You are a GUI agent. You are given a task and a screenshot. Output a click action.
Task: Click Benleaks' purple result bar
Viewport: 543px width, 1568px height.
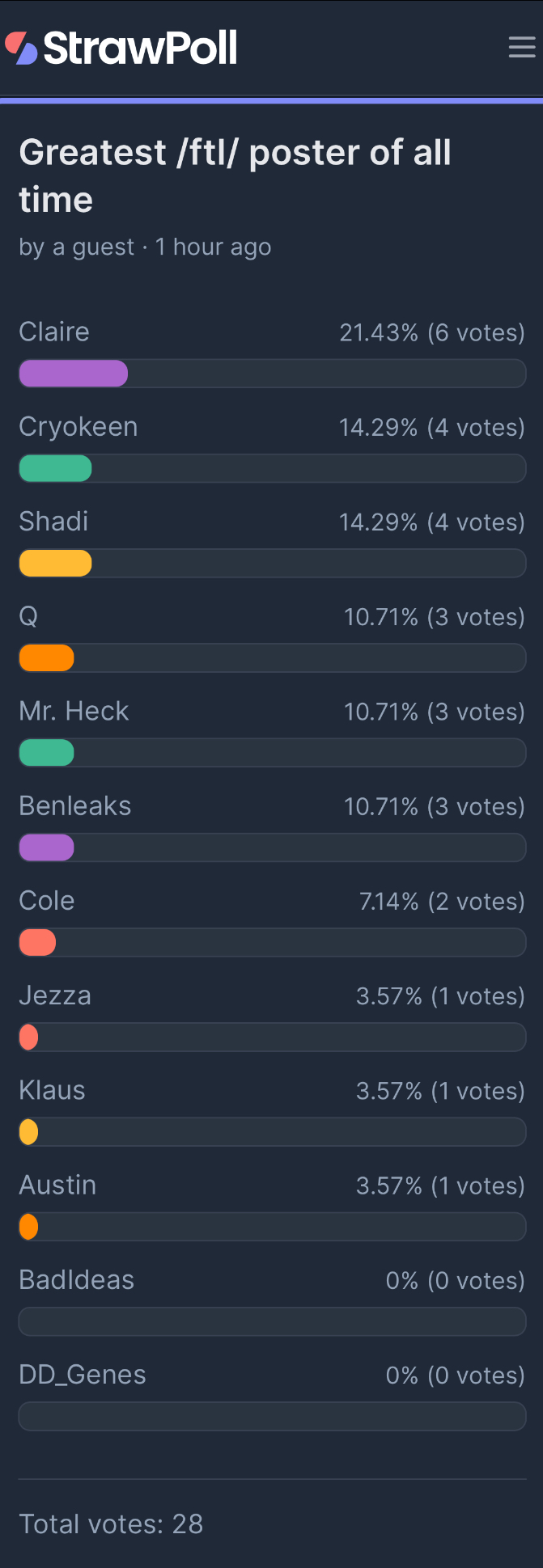[46, 847]
